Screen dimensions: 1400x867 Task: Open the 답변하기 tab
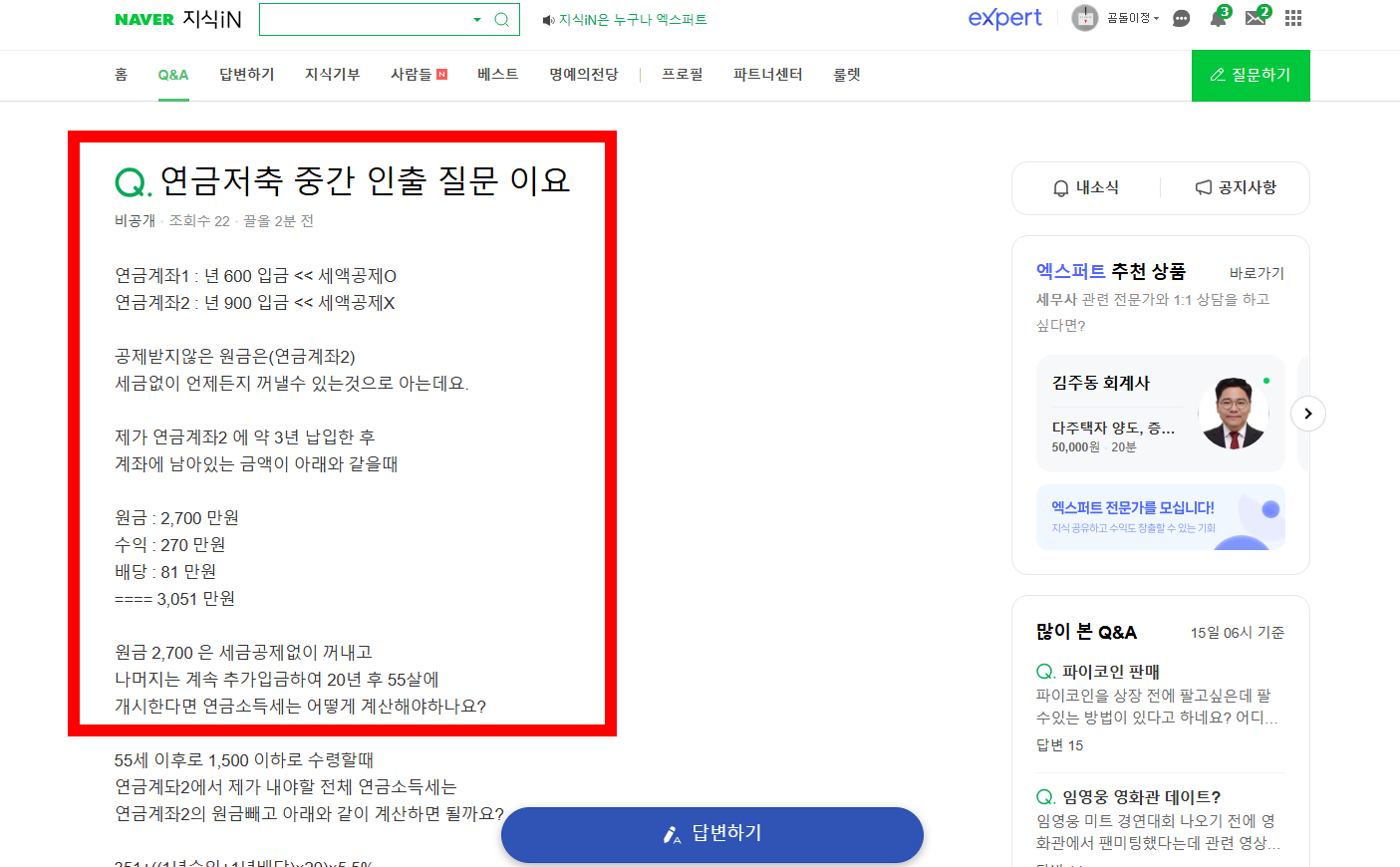click(247, 75)
